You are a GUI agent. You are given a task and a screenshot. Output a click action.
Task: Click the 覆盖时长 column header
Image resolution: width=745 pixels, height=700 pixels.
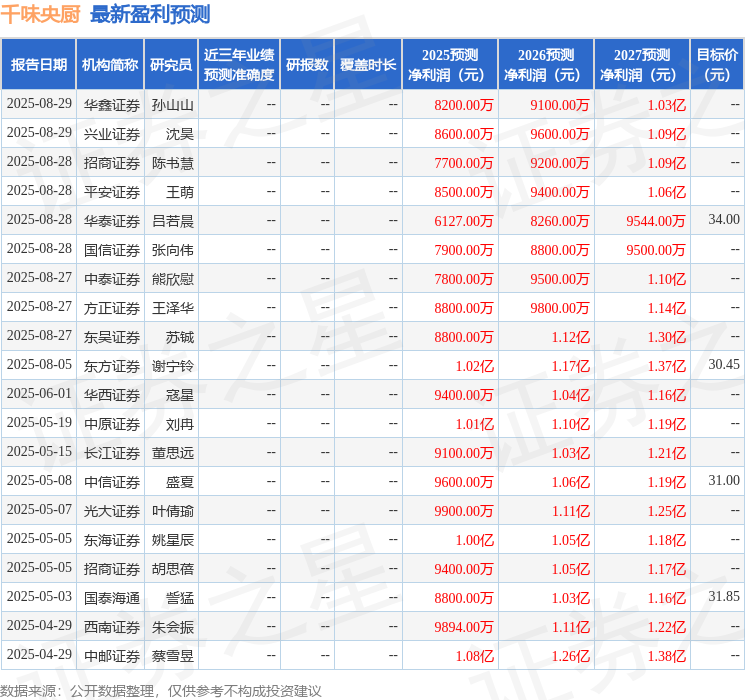(368, 65)
